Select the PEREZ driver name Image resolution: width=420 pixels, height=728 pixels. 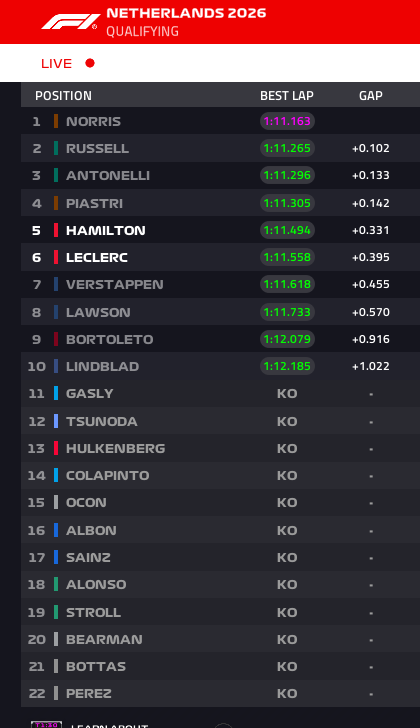coord(89,694)
